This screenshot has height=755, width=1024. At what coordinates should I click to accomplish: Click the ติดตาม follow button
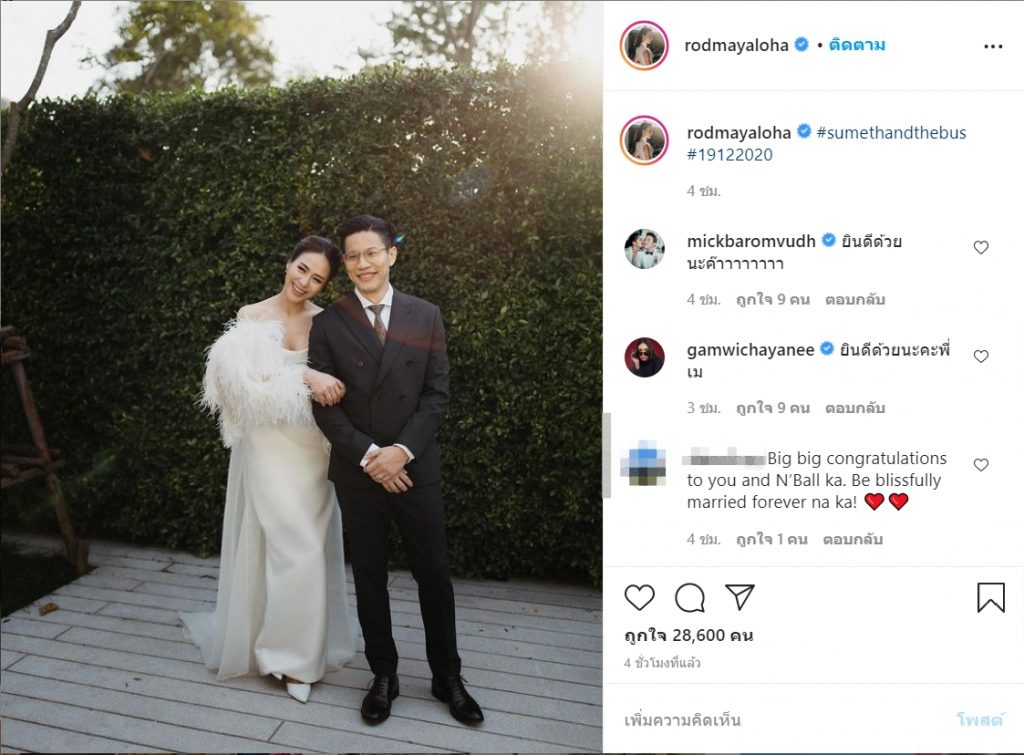pos(857,45)
